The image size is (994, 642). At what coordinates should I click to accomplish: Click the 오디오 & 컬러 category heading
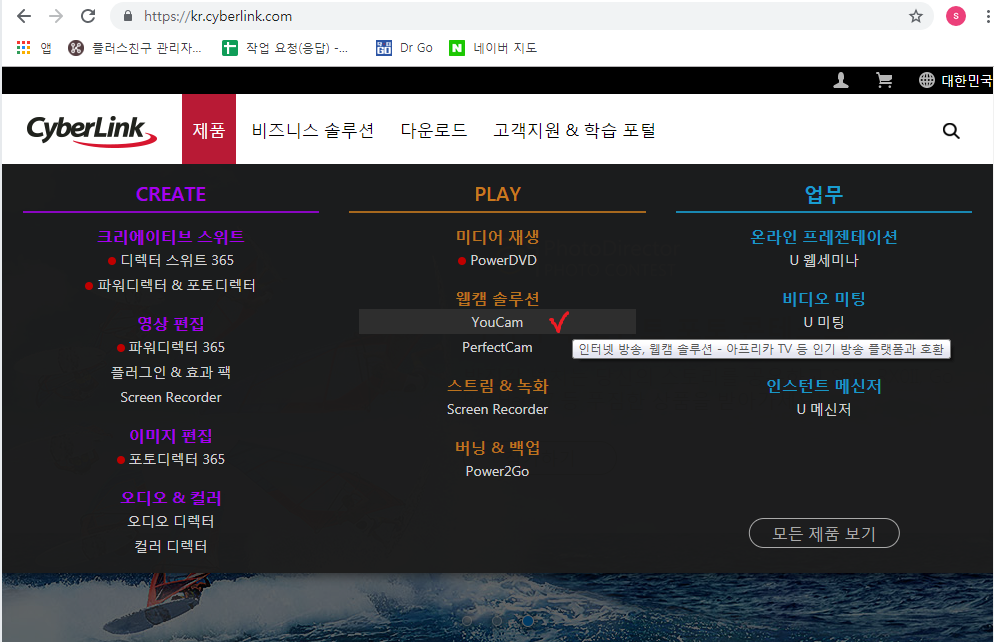tap(171, 498)
